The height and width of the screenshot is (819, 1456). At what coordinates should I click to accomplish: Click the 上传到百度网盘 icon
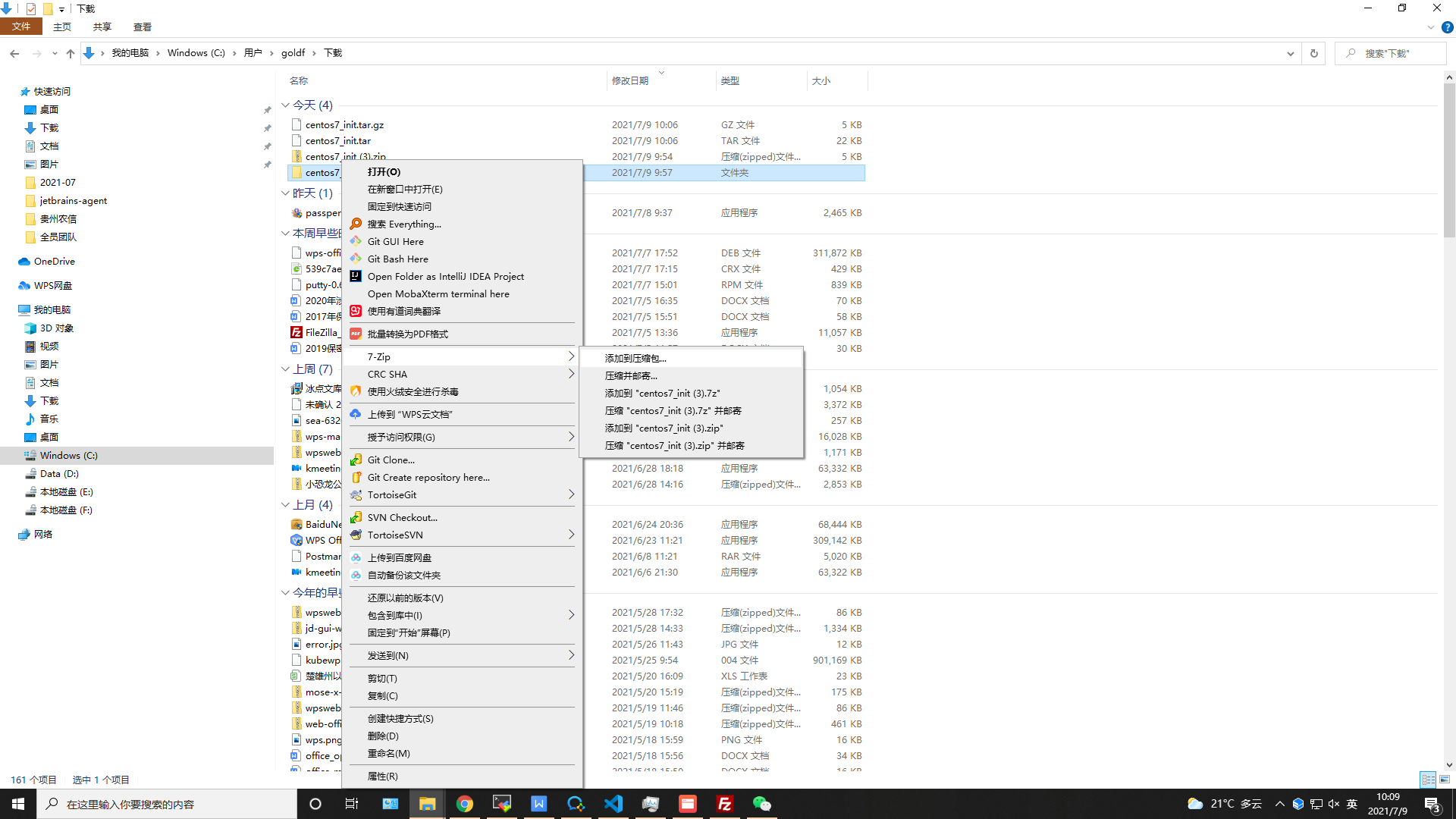pos(356,557)
